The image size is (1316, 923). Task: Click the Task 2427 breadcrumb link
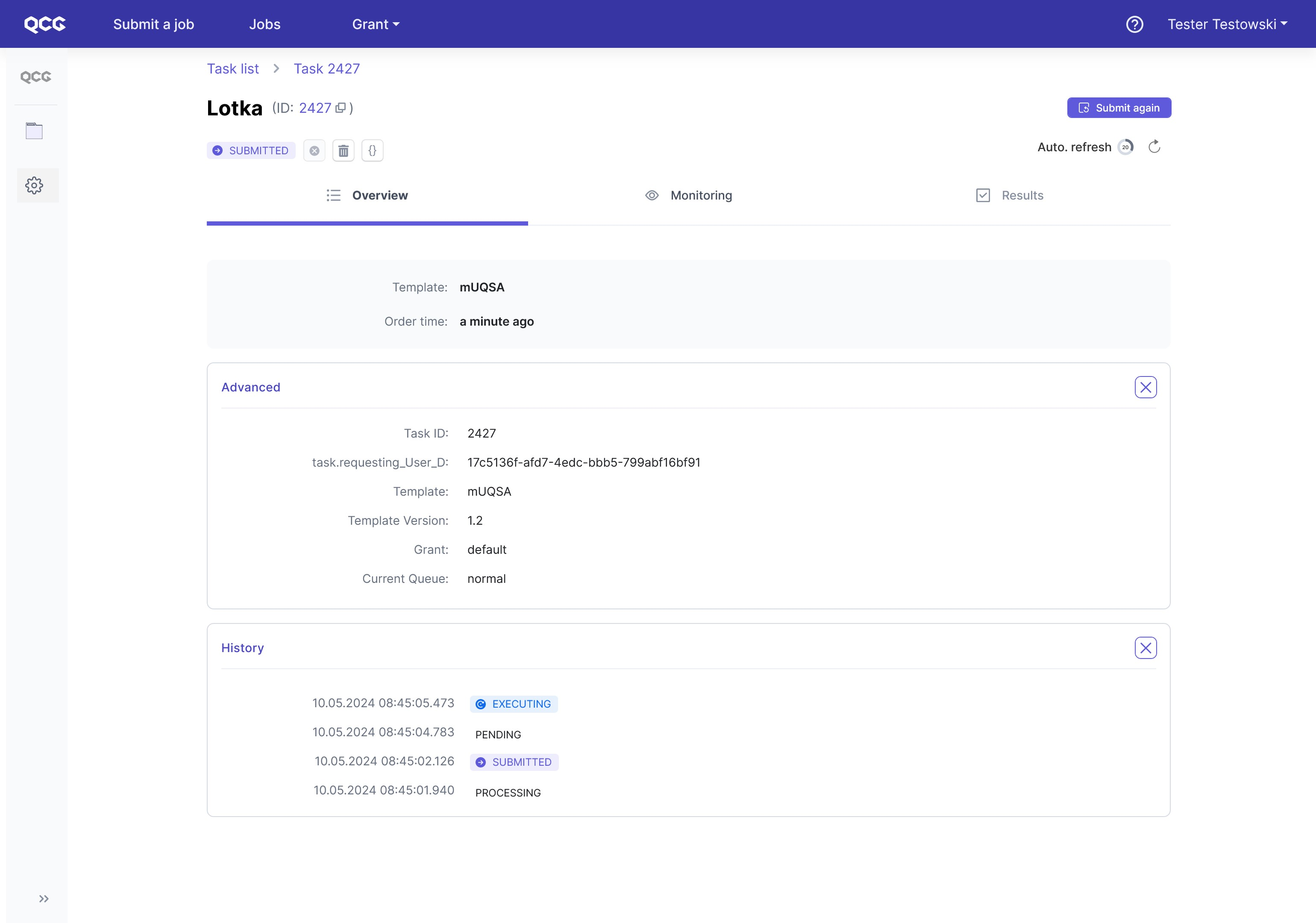tap(327, 69)
